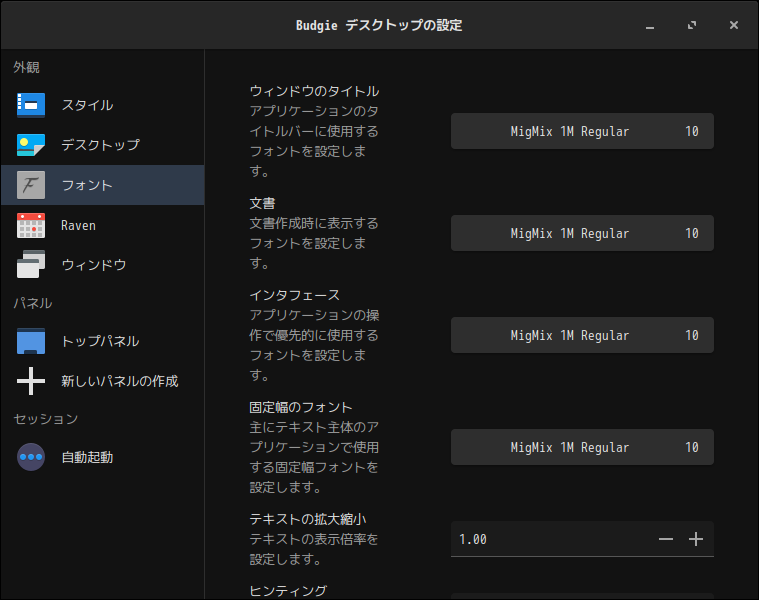
Task: Change the 文書 font button
Action: pyautogui.click(x=582, y=233)
